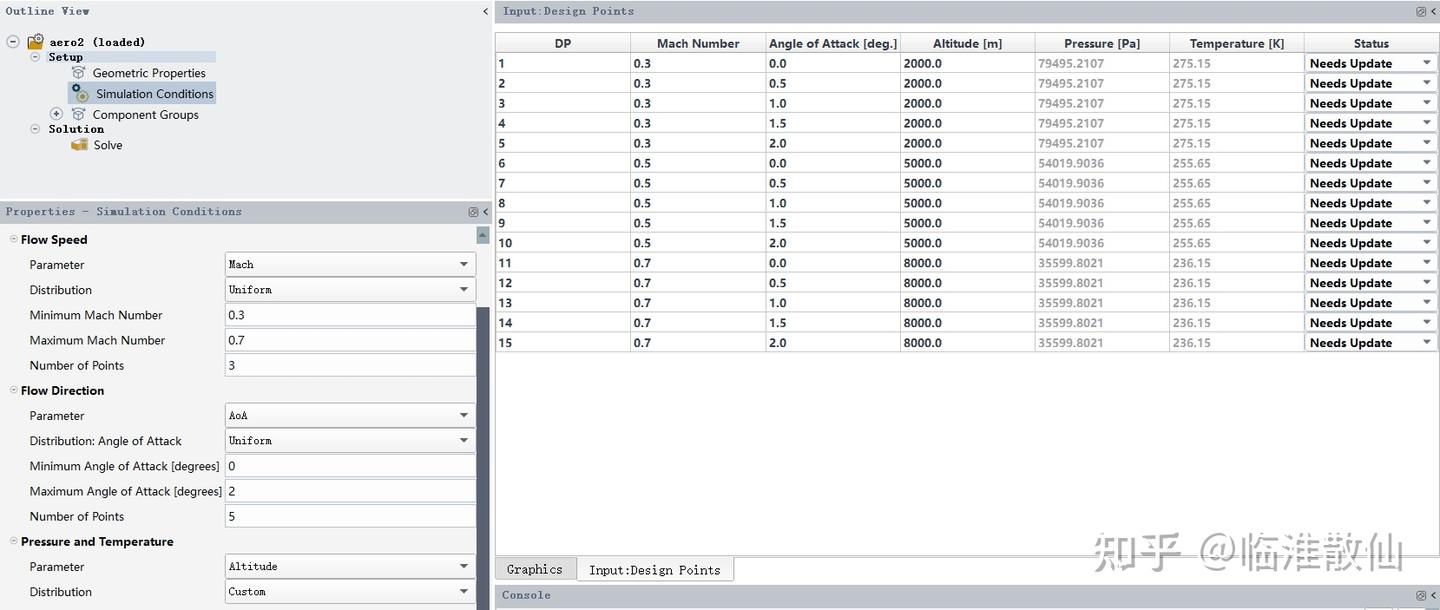This screenshot has width=1440, height=610.
Task: Collapse the Flow Direction section
Action: click(x=14, y=391)
